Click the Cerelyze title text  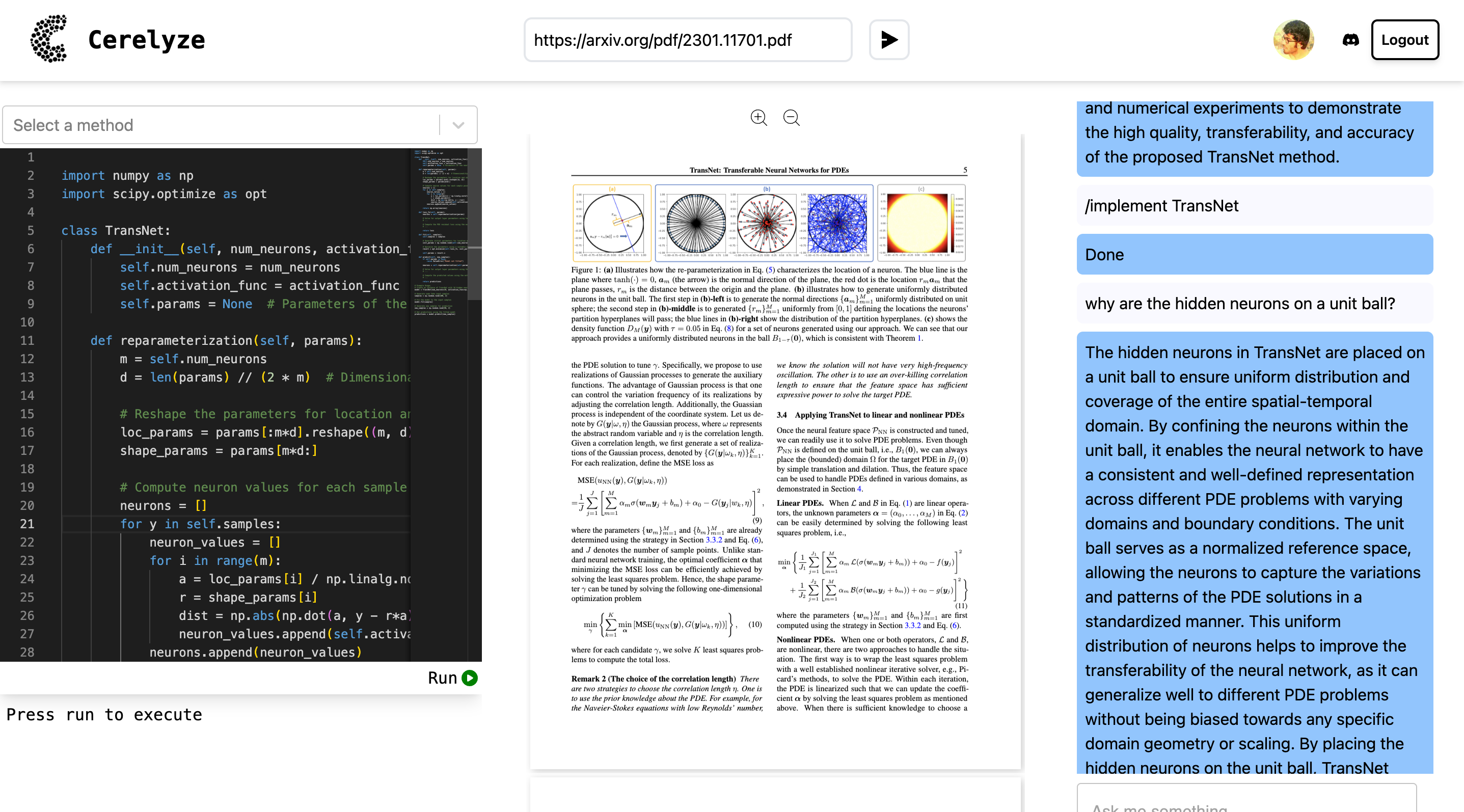click(x=147, y=40)
